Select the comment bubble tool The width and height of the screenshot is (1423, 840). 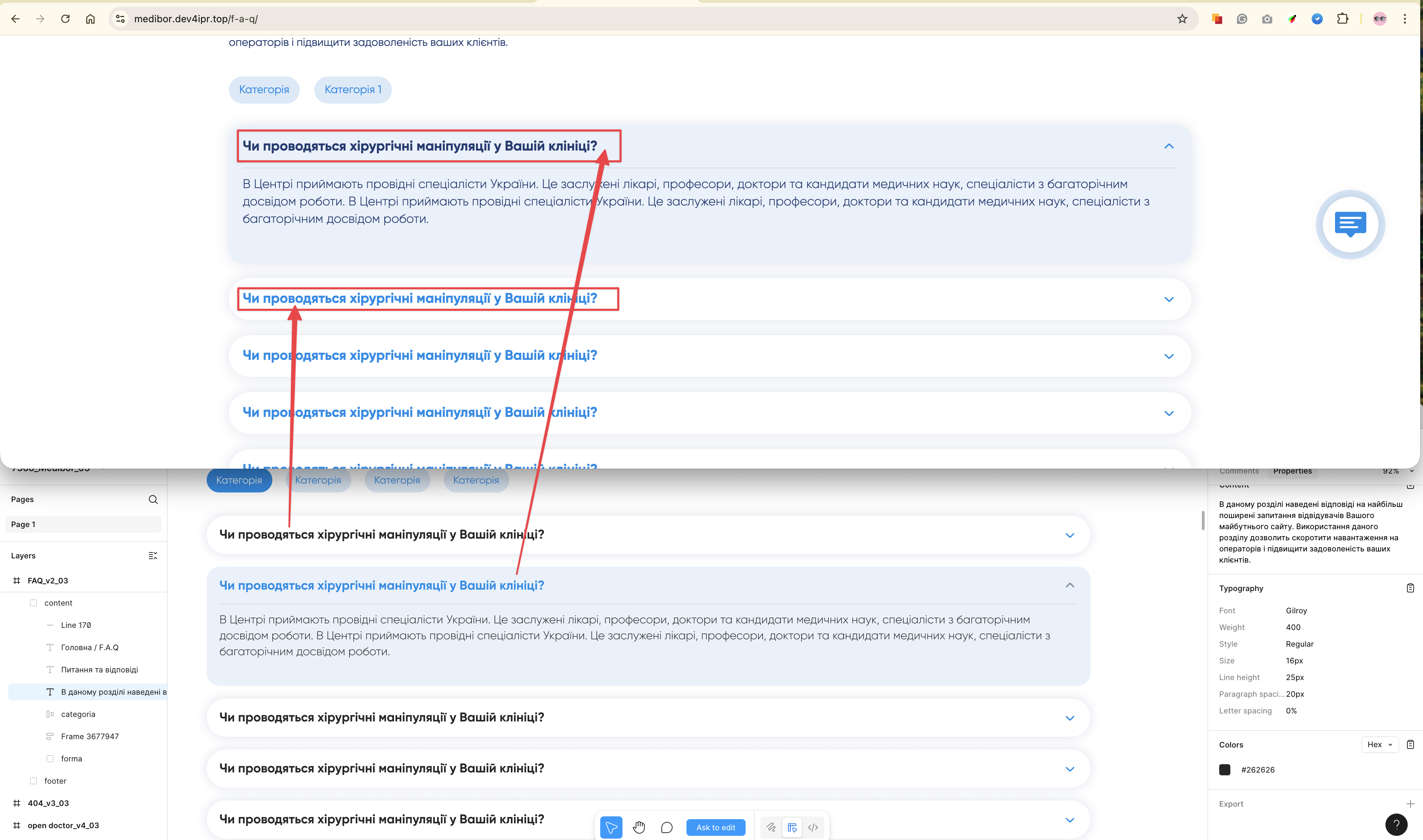click(667, 827)
